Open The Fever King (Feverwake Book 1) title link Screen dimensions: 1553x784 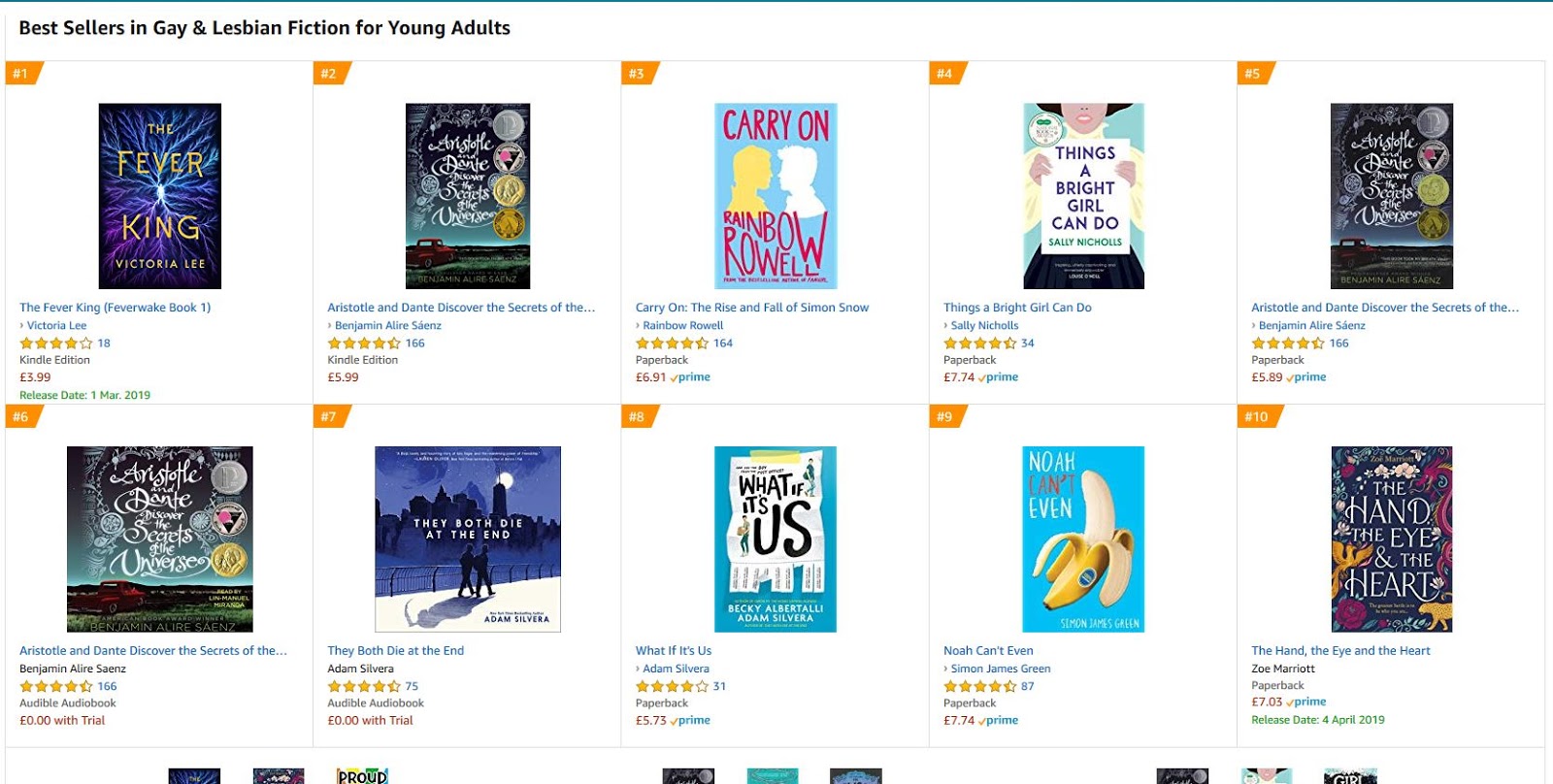point(115,308)
